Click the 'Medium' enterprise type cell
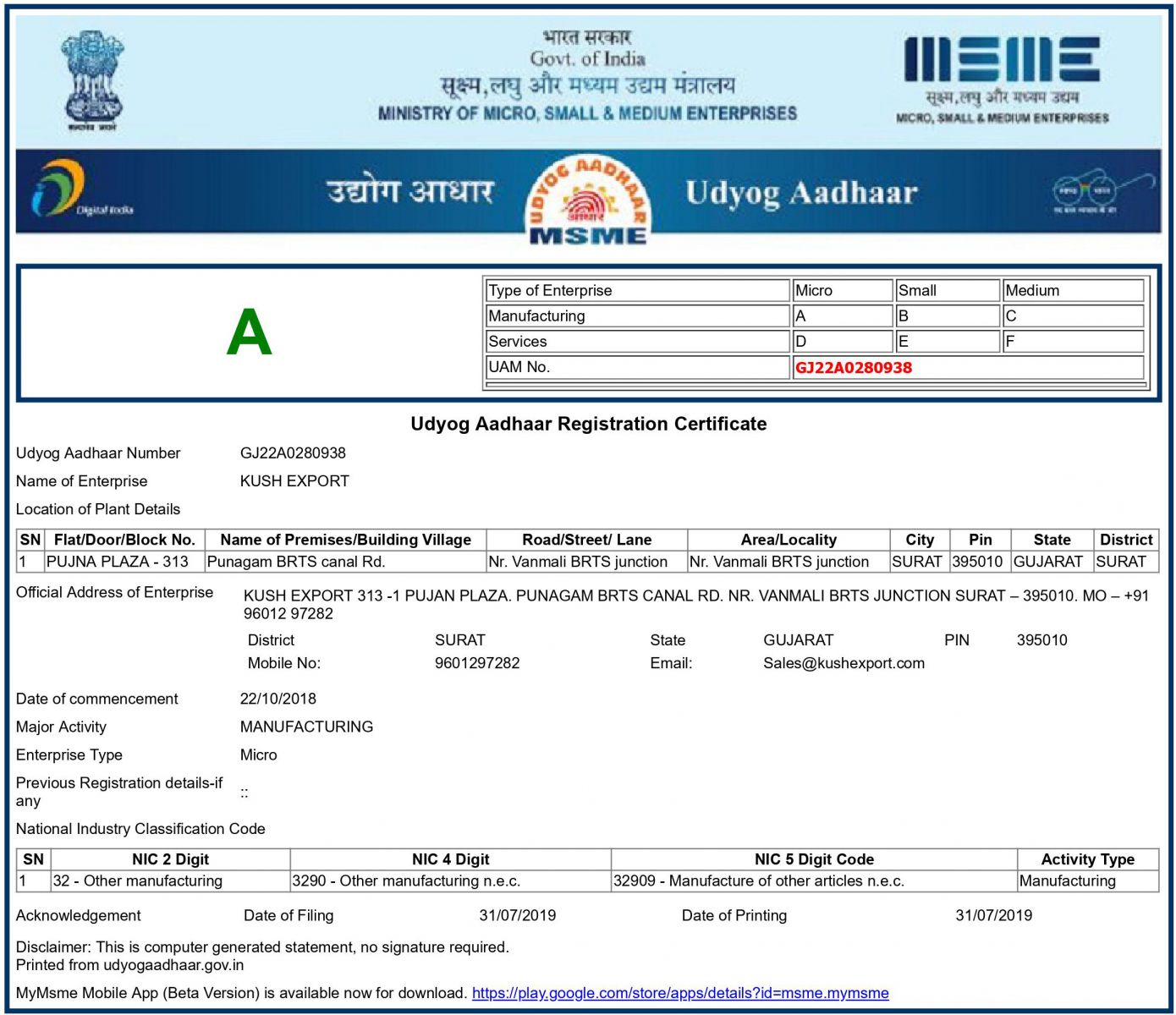 click(1032, 290)
